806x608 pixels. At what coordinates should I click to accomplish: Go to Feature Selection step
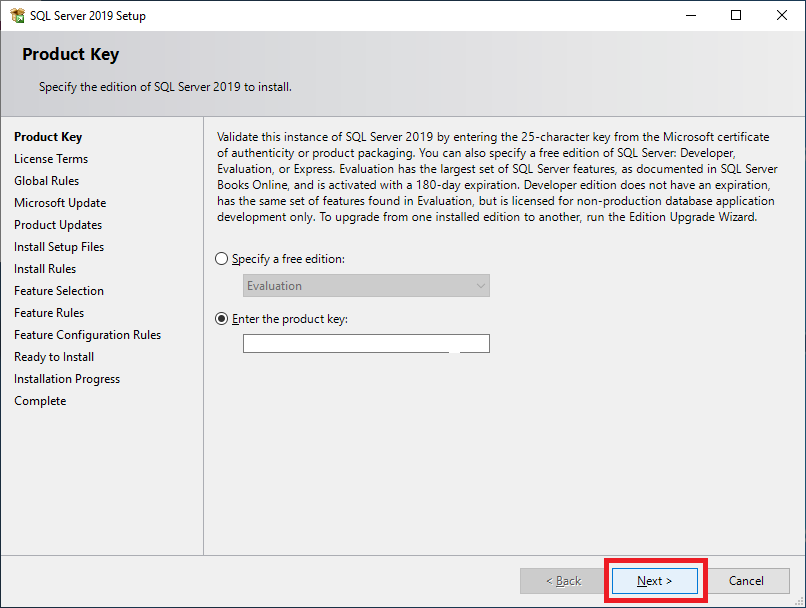click(59, 291)
